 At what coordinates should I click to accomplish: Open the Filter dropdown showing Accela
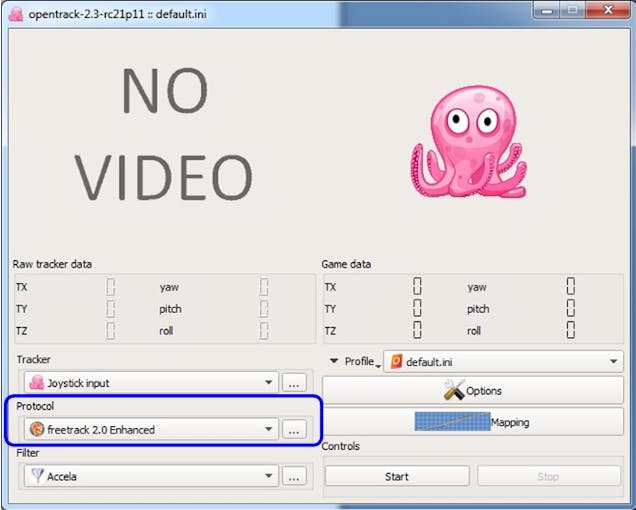point(151,476)
